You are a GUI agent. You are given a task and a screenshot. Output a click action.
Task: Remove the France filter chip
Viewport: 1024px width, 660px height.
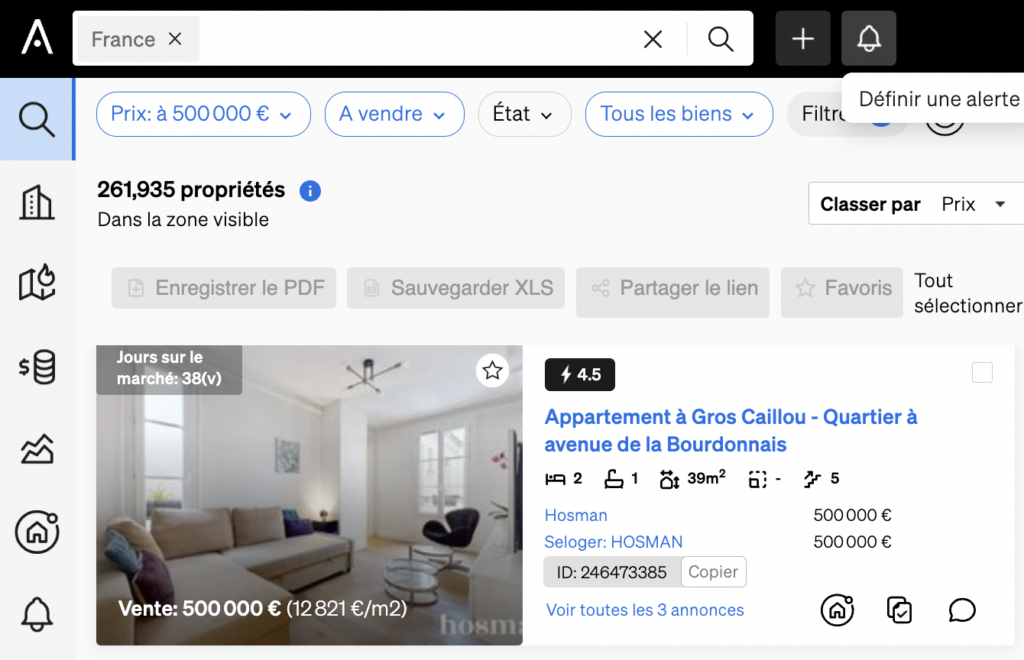(x=175, y=38)
